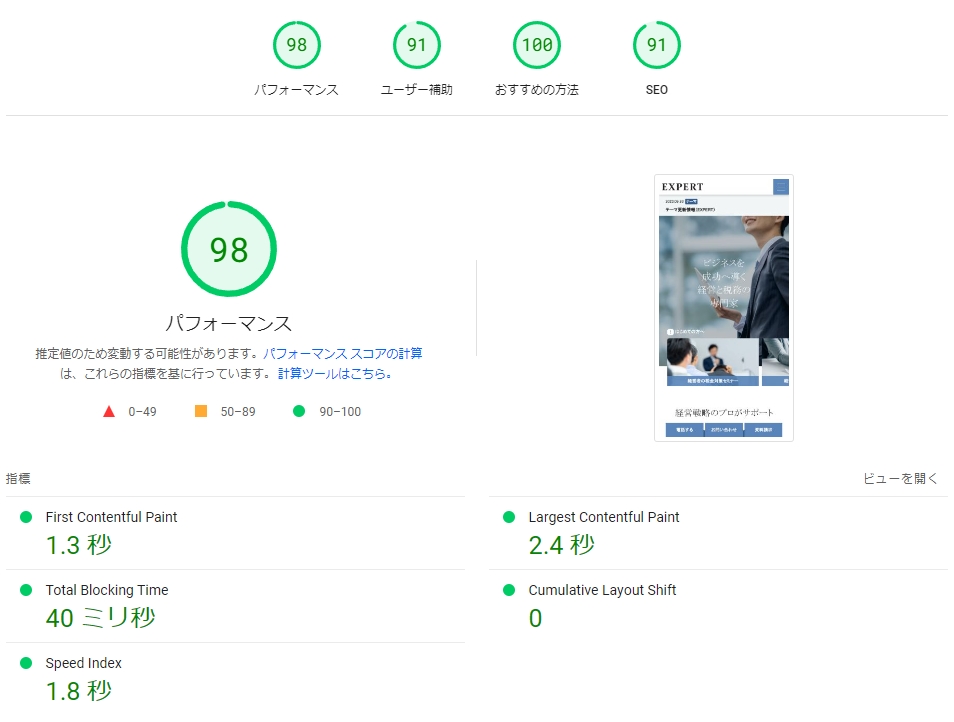Image resolution: width=954 pixels, height=722 pixels.
Task: Select the ユーザー補助 category label
Action: coord(416,90)
